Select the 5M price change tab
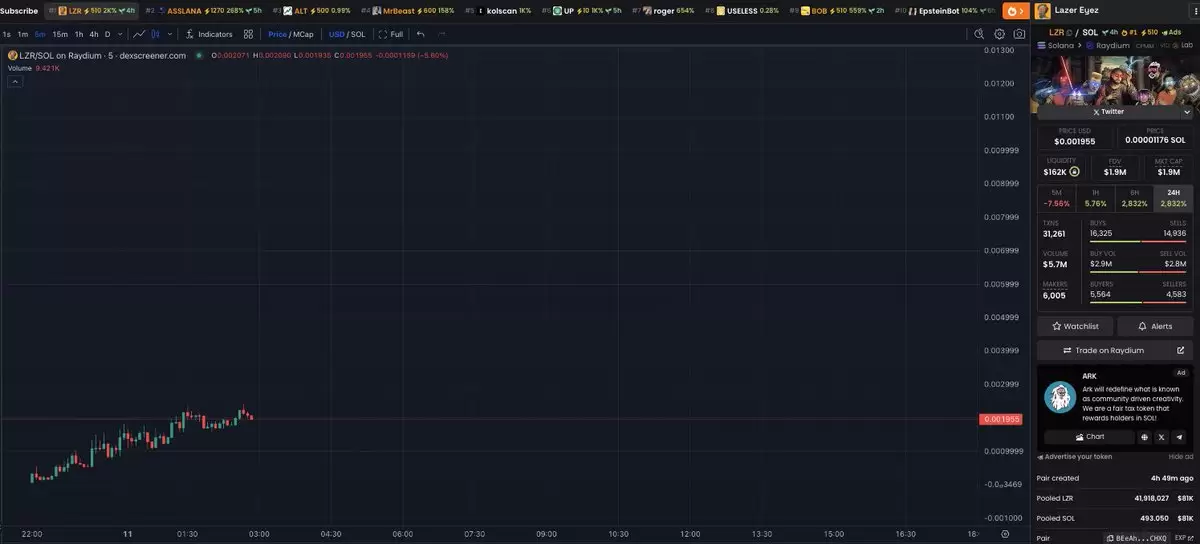Viewport: 1200px width, 544px height. click(1057, 197)
